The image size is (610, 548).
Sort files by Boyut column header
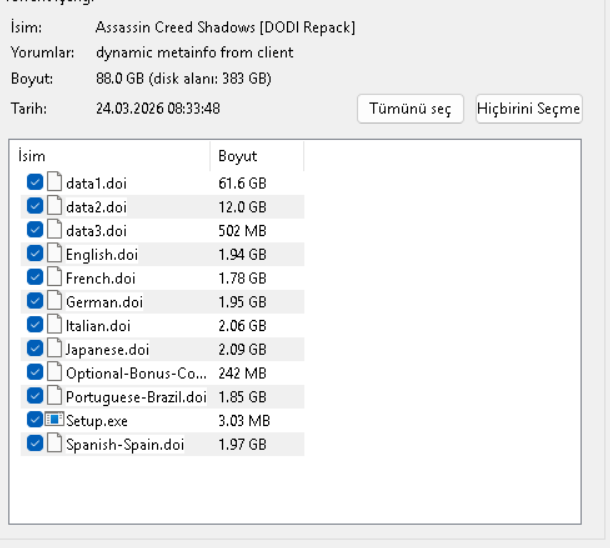257,156
